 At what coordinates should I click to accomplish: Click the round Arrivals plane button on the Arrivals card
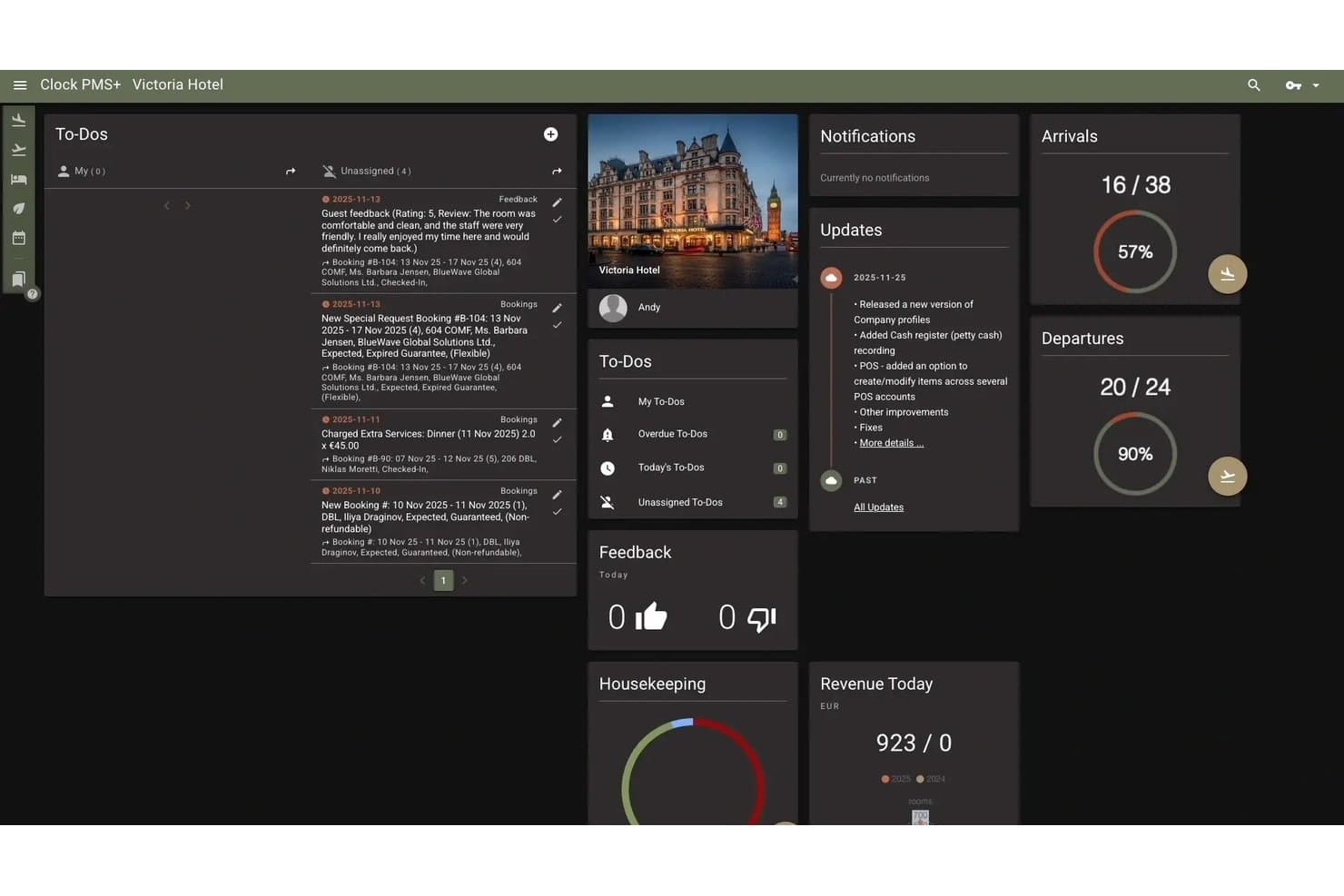click(1228, 274)
